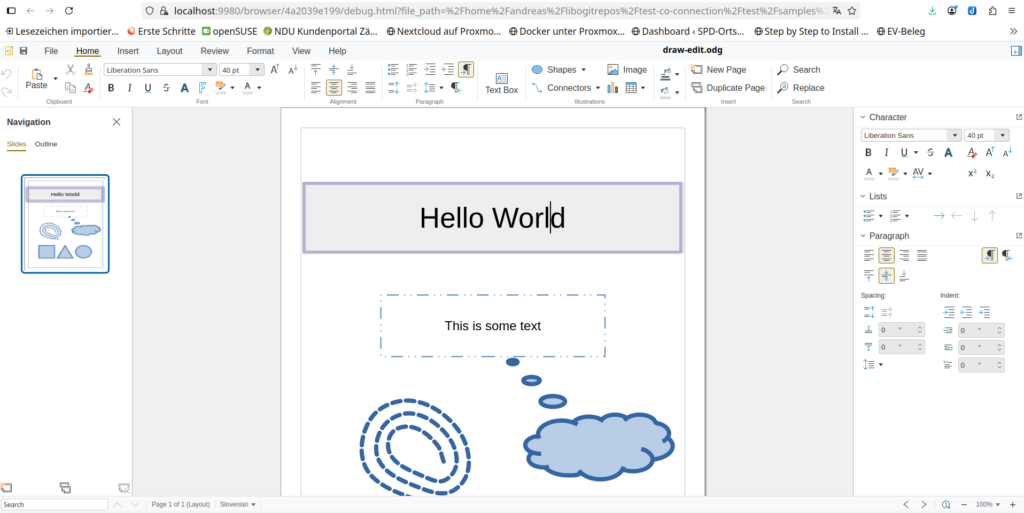The width and height of the screenshot is (1024, 513).
Task: Toggle Left-to-Right direction in ribbon Paragraph
Action: (x=466, y=69)
